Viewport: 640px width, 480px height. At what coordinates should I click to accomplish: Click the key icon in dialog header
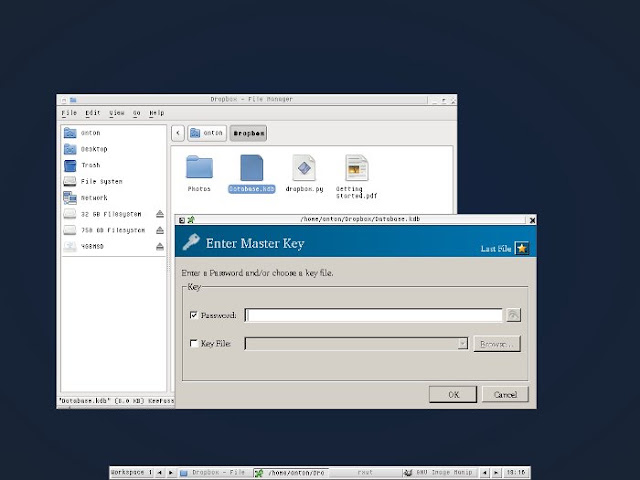coord(191,242)
